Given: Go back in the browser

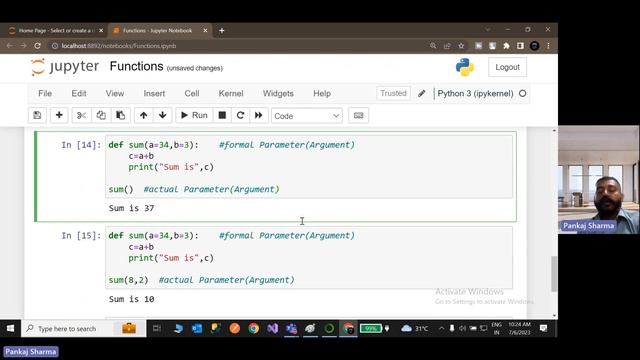Looking at the screenshot, I should 9,46.
